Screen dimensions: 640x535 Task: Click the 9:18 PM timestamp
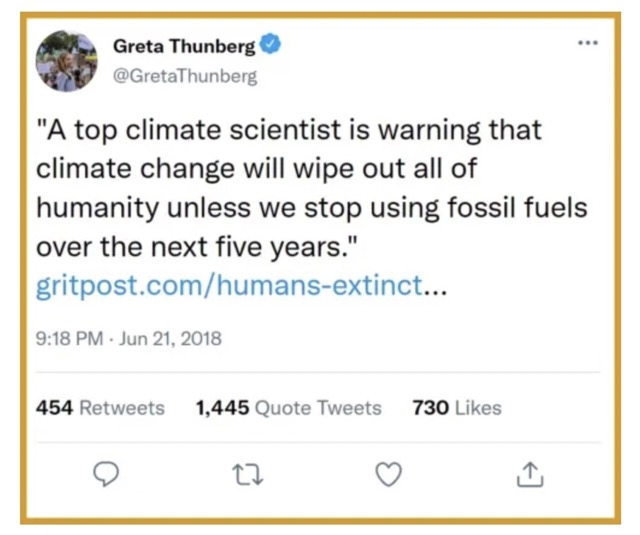[x=68, y=338]
